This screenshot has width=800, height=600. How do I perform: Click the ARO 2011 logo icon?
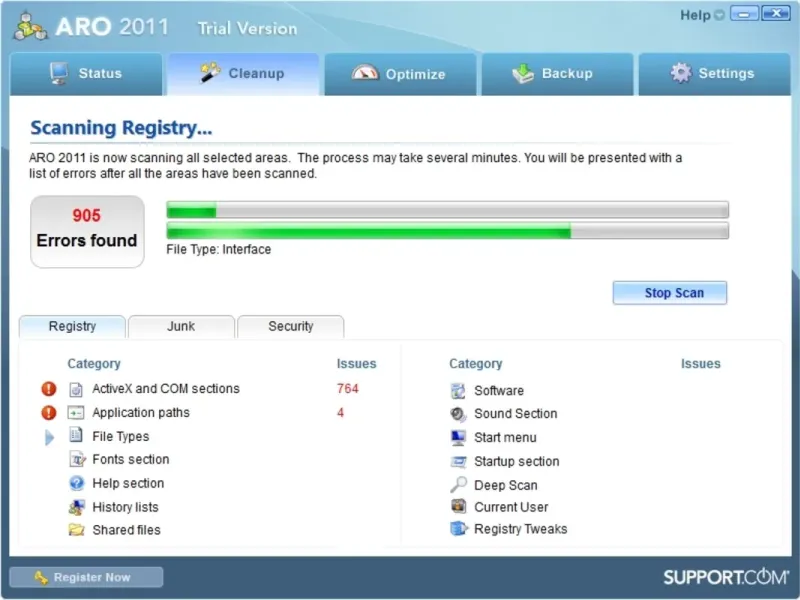tap(30, 26)
